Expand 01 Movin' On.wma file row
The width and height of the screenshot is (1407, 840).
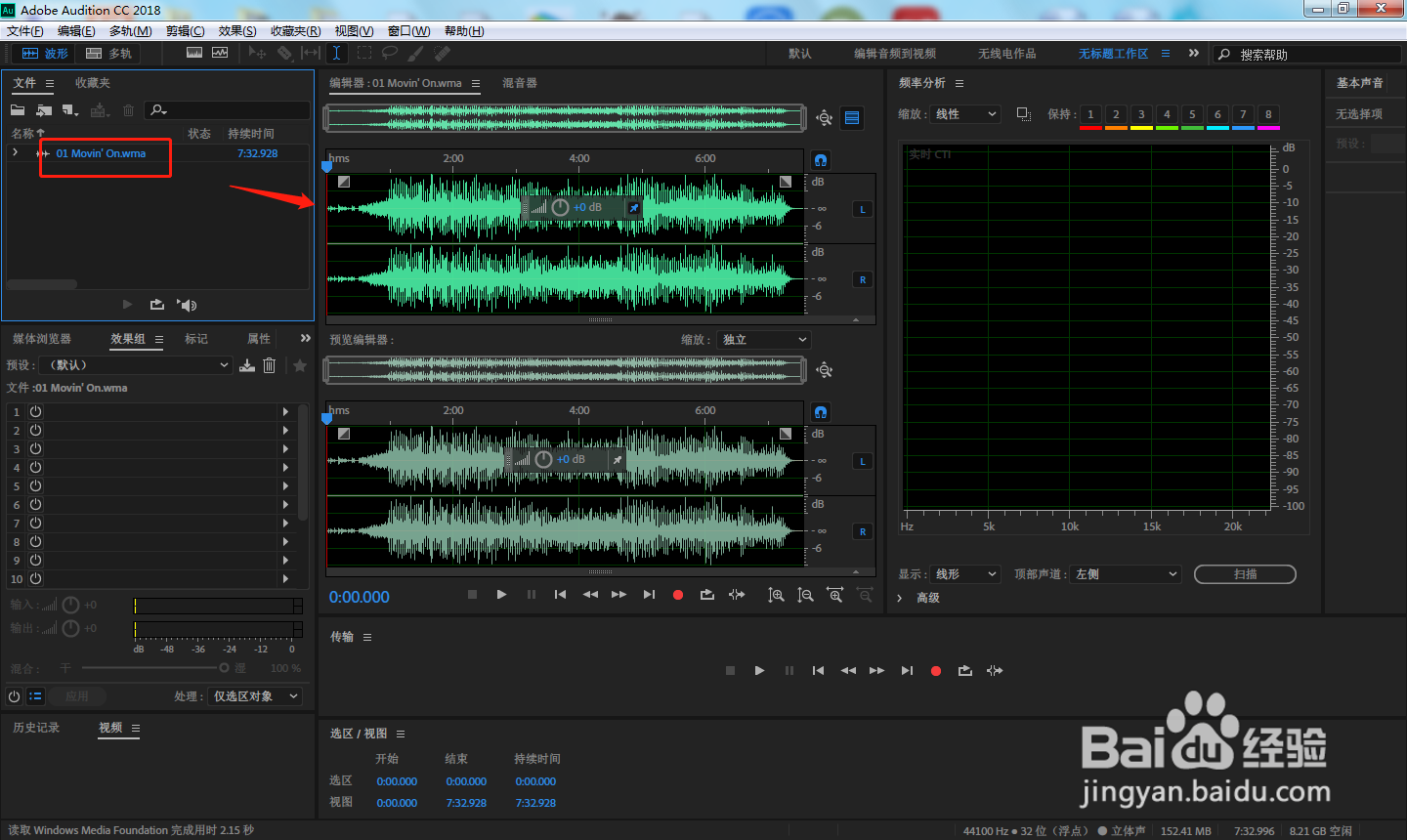pos(16,152)
